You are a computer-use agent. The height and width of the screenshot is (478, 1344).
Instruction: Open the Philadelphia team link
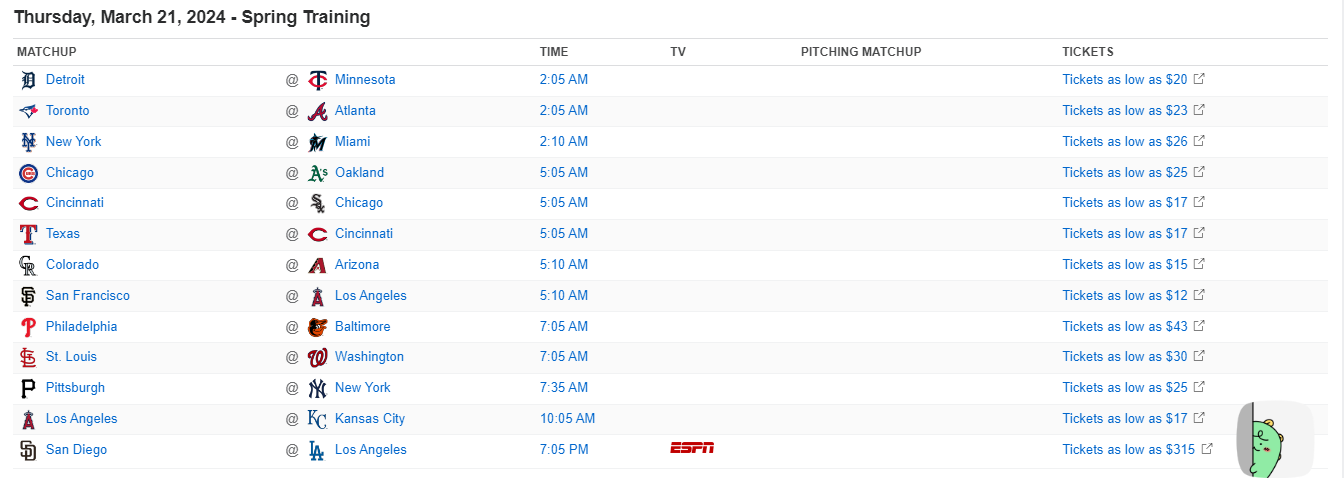click(x=81, y=326)
